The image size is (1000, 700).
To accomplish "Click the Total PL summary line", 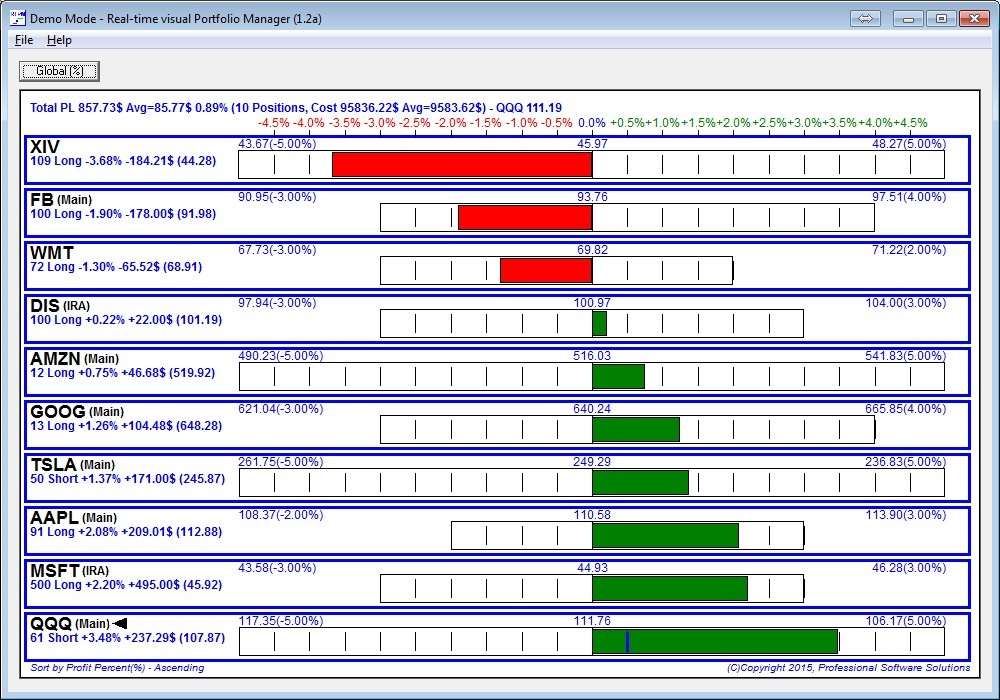I will [x=296, y=108].
